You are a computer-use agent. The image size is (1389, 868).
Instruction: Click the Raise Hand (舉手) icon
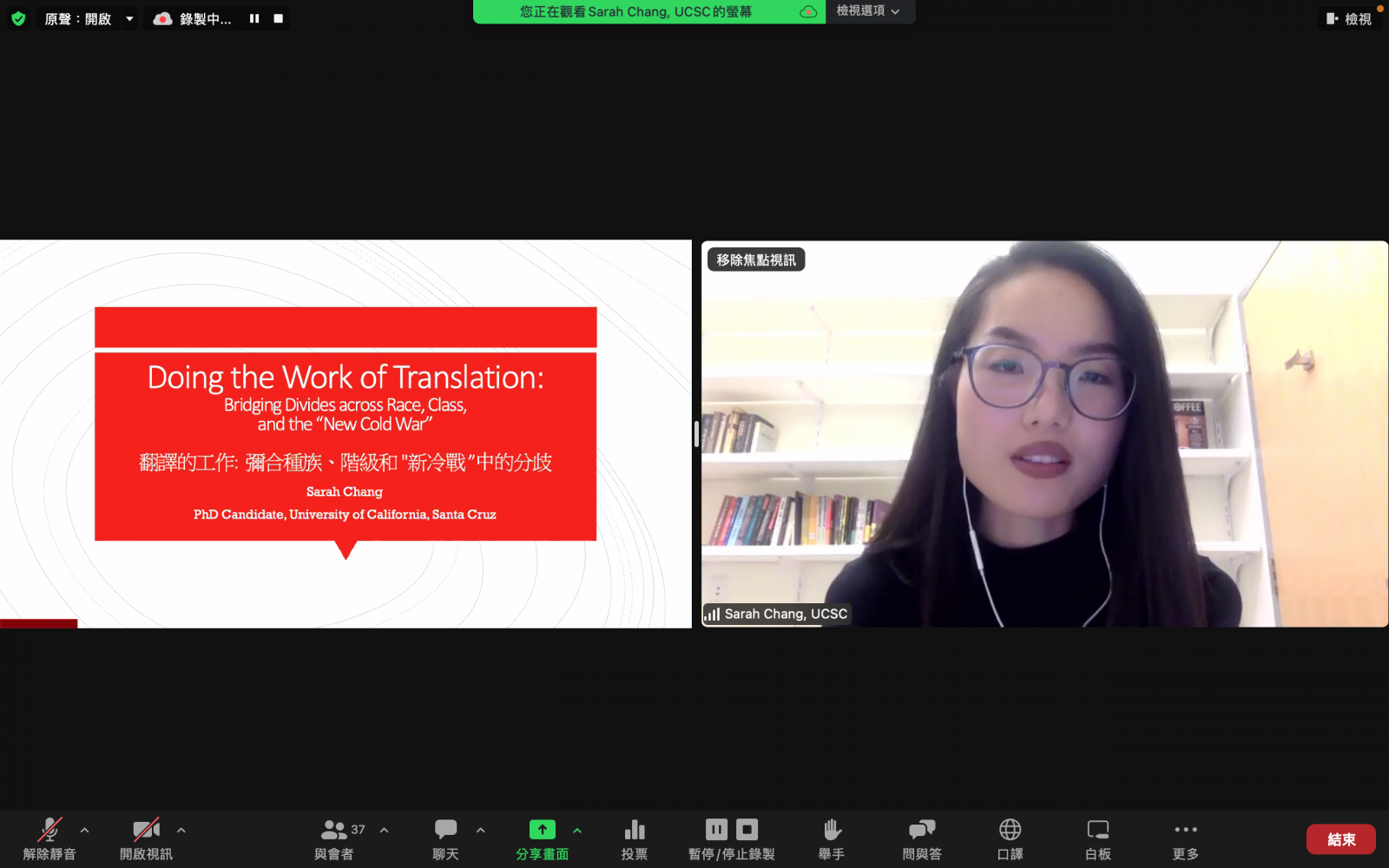(831, 831)
